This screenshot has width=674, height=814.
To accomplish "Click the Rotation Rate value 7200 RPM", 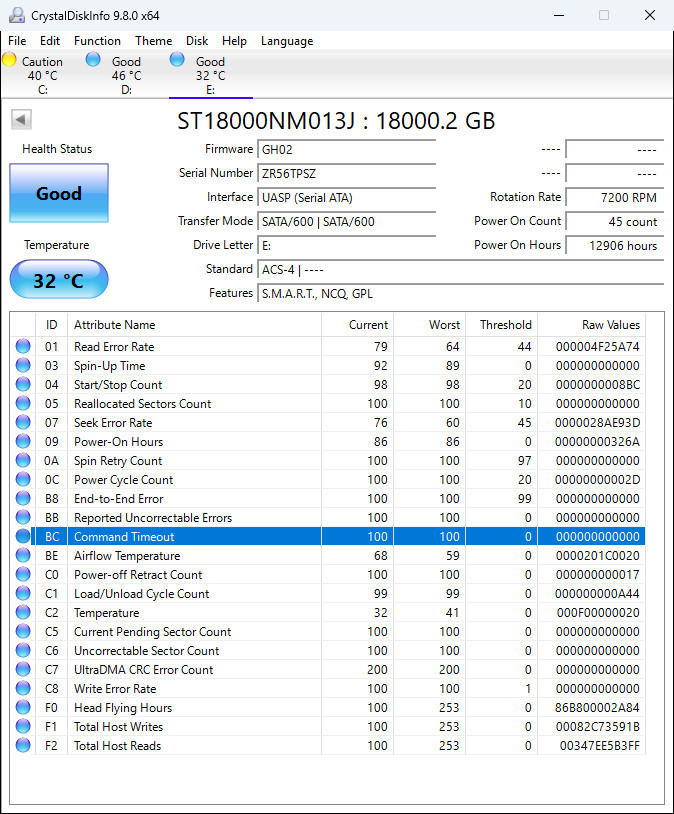I will point(614,198).
